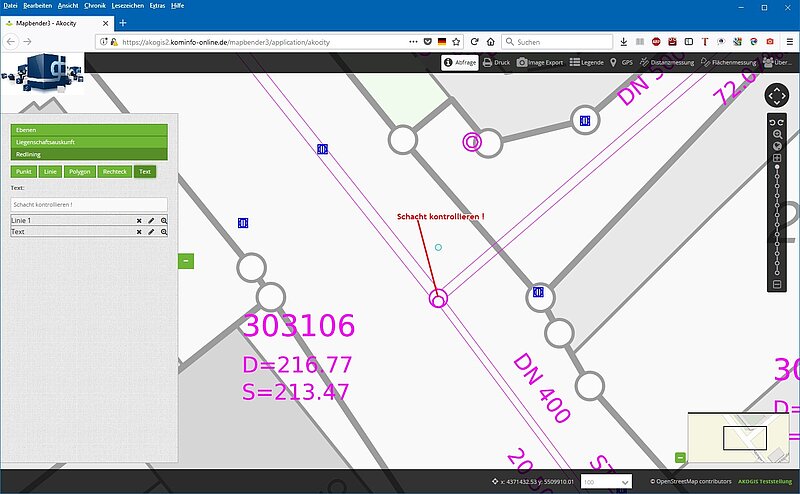Click the Image Export camera button
The image size is (800, 494).
(x=540, y=62)
